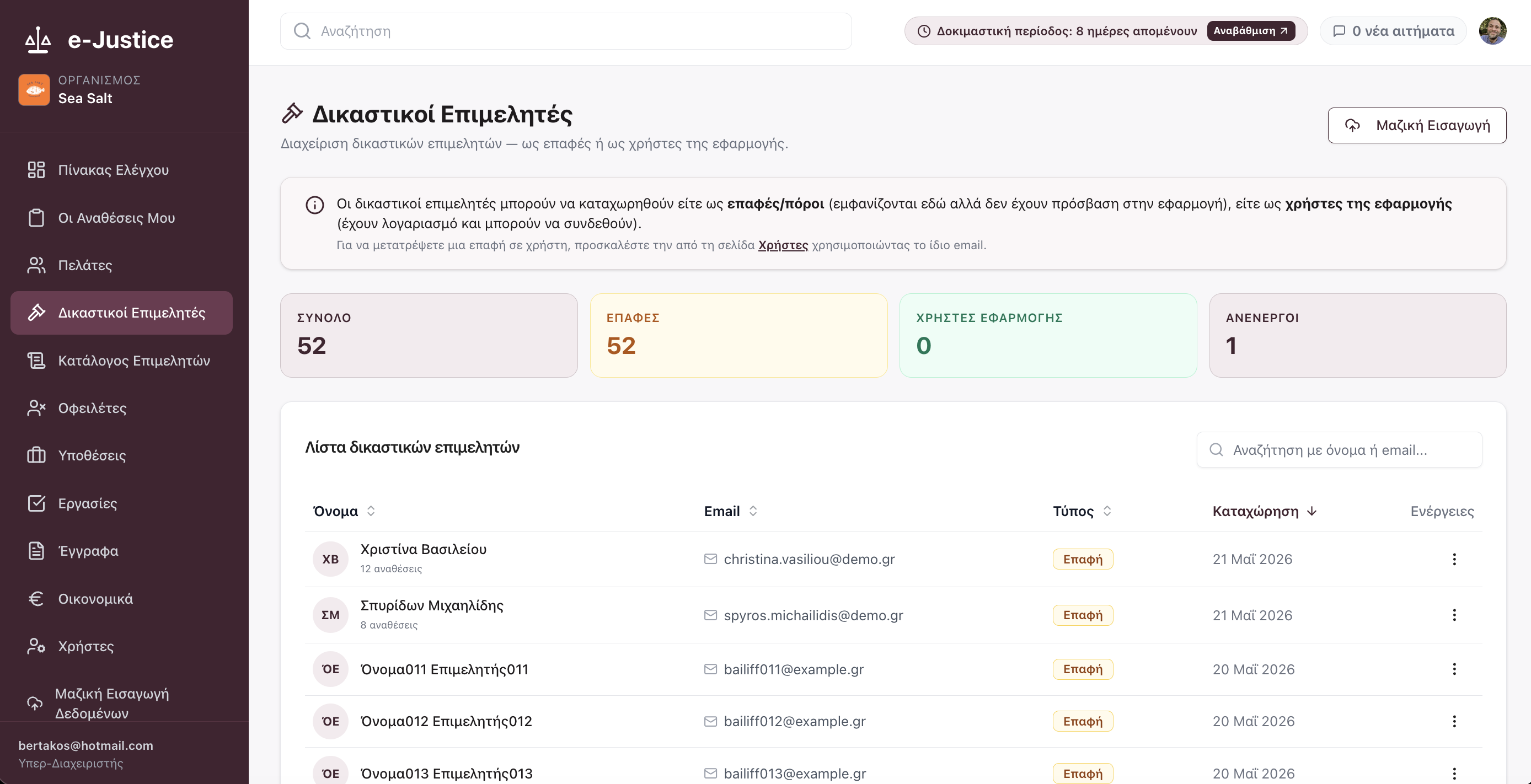Image resolution: width=1531 pixels, height=784 pixels.
Task: Follow the Χρήστες link in the notice
Action: pos(783,245)
